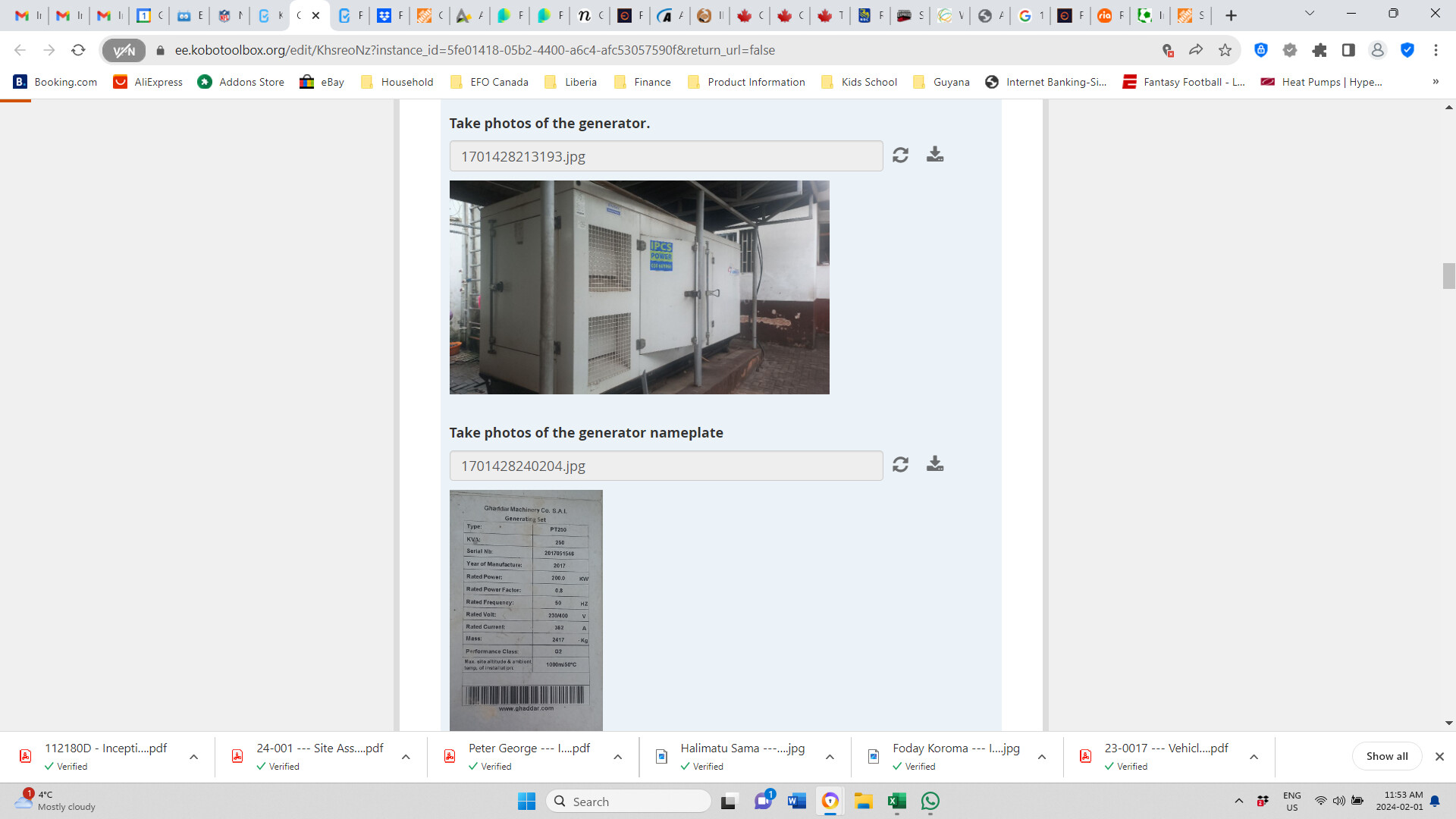Expand options for 112180D Inception pdf download
Viewport: 1456px width, 819px height.
[194, 757]
